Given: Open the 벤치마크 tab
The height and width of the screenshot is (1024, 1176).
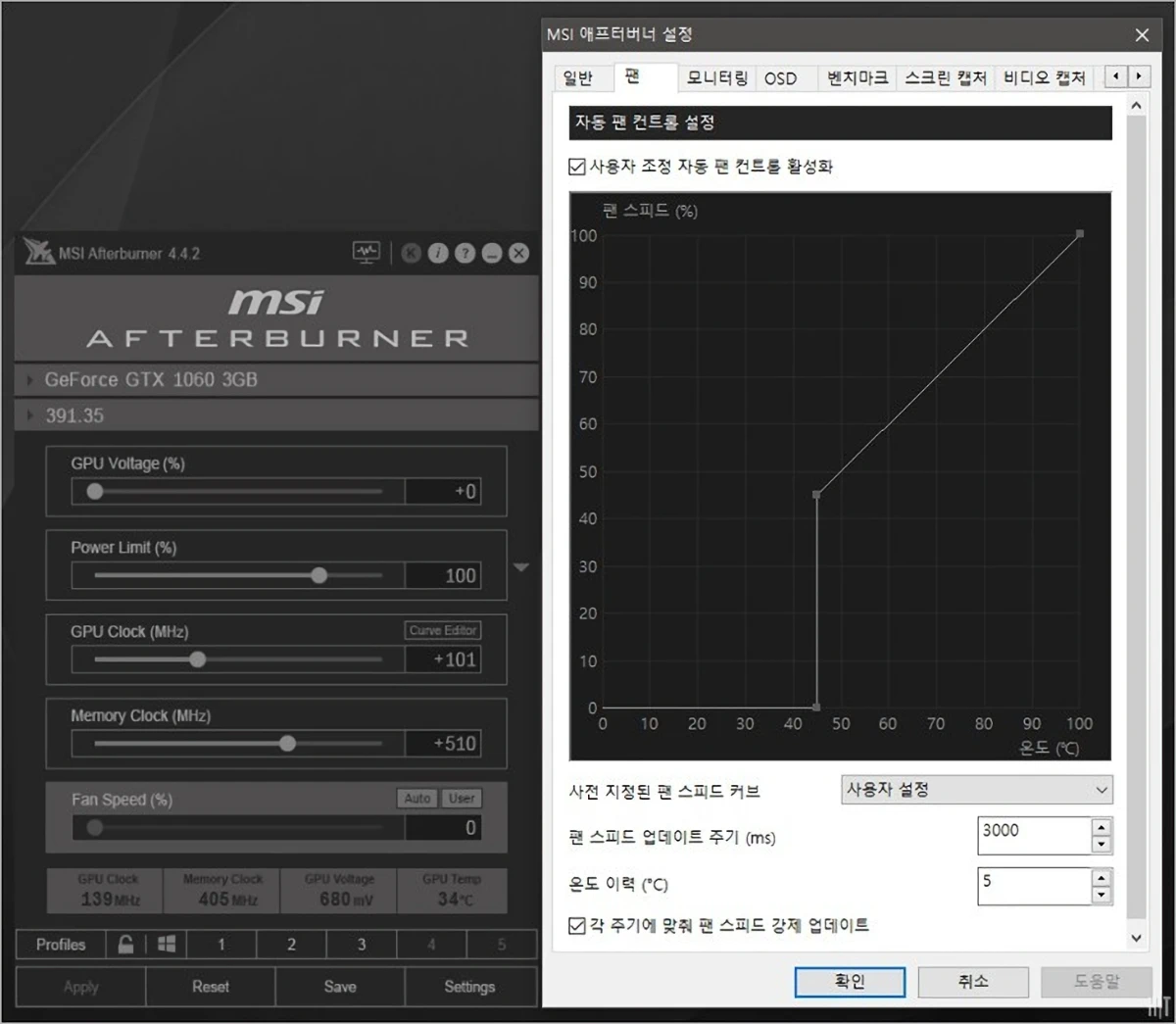Looking at the screenshot, I should point(857,78).
